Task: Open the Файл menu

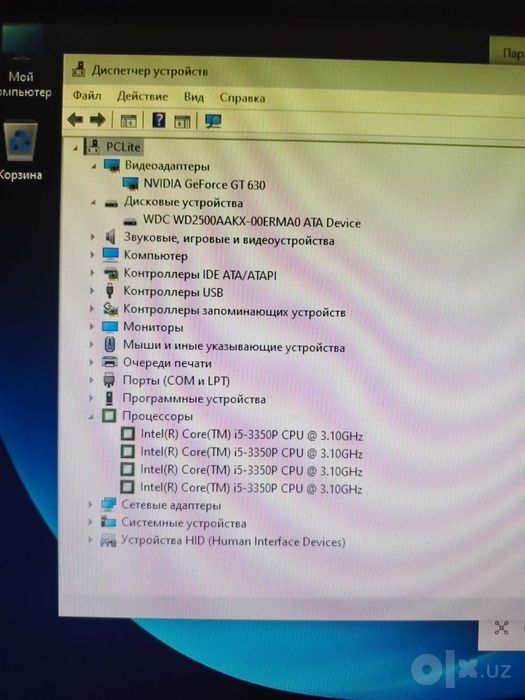Action: coord(87,96)
